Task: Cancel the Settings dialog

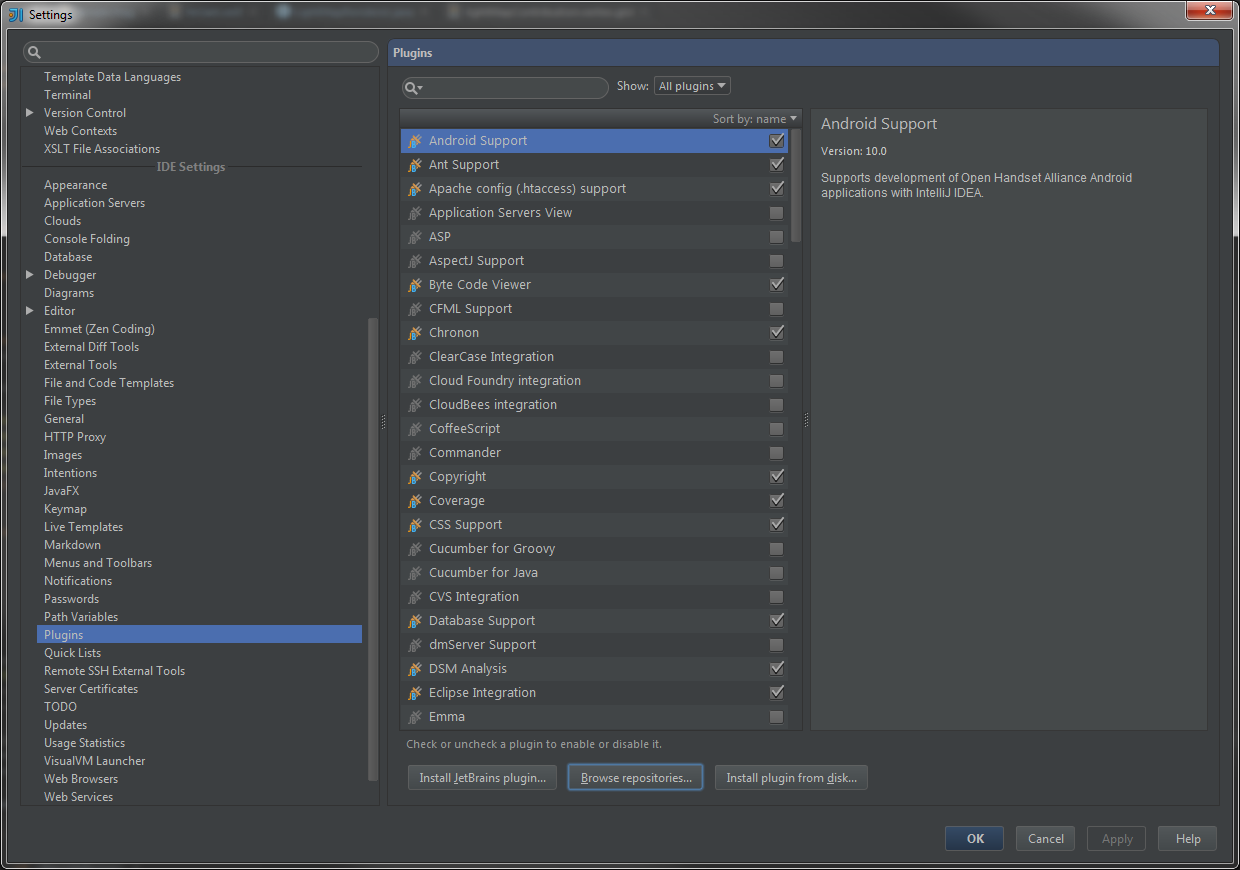Action: pos(1045,839)
